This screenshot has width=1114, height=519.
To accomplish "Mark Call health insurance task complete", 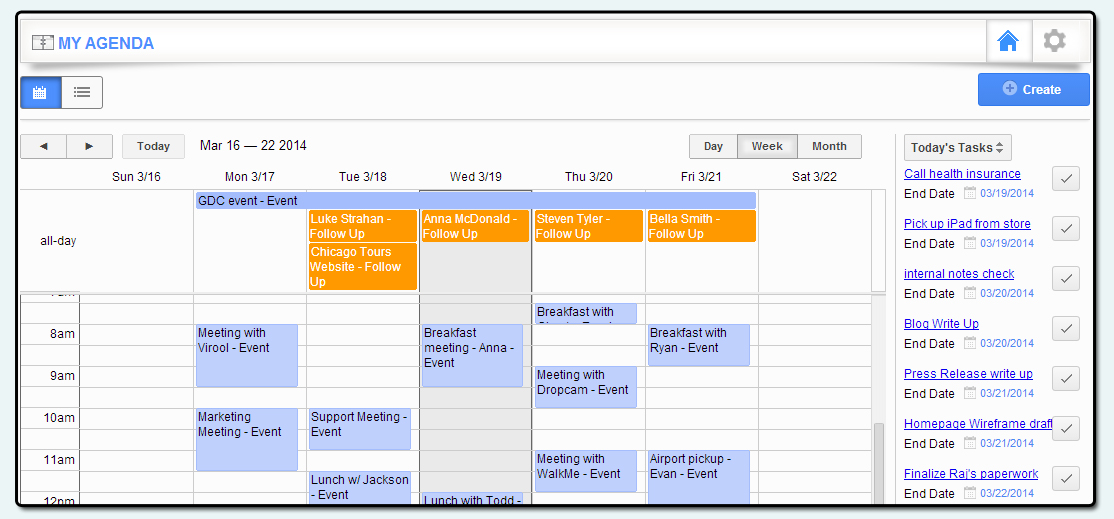I will pos(1066,179).
